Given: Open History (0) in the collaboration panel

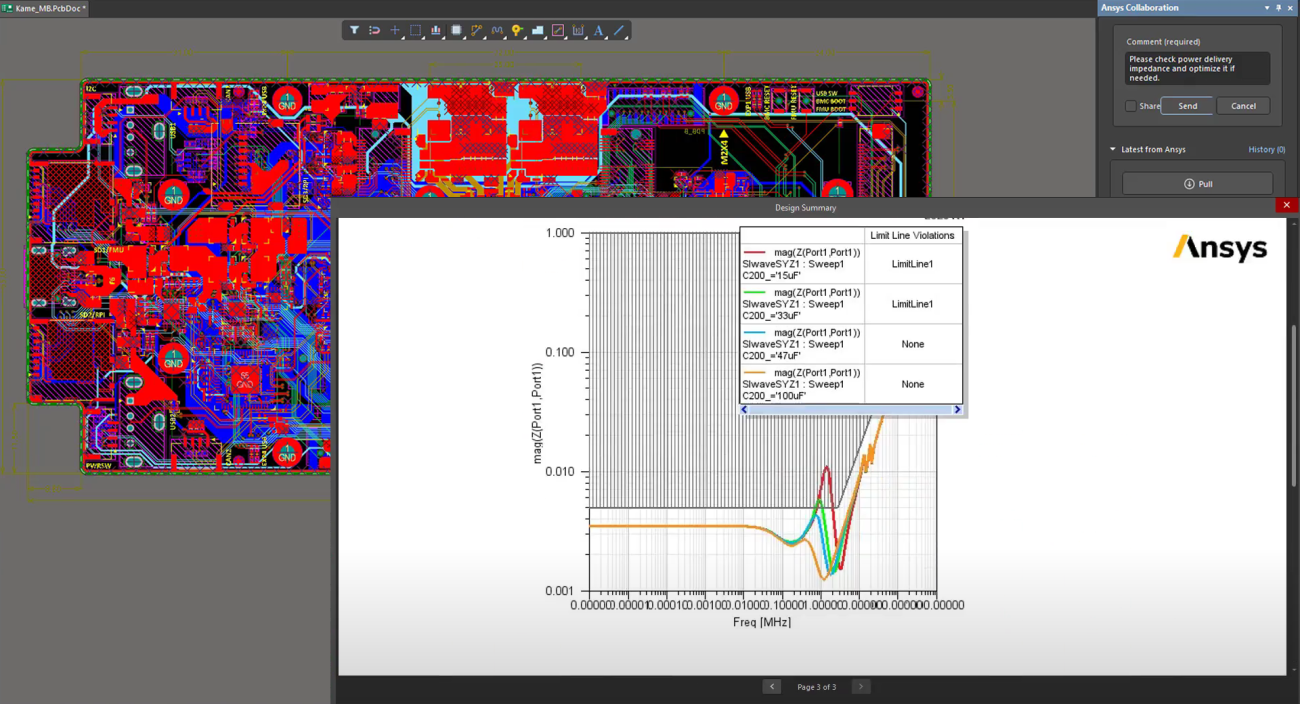Looking at the screenshot, I should pyautogui.click(x=1266, y=149).
